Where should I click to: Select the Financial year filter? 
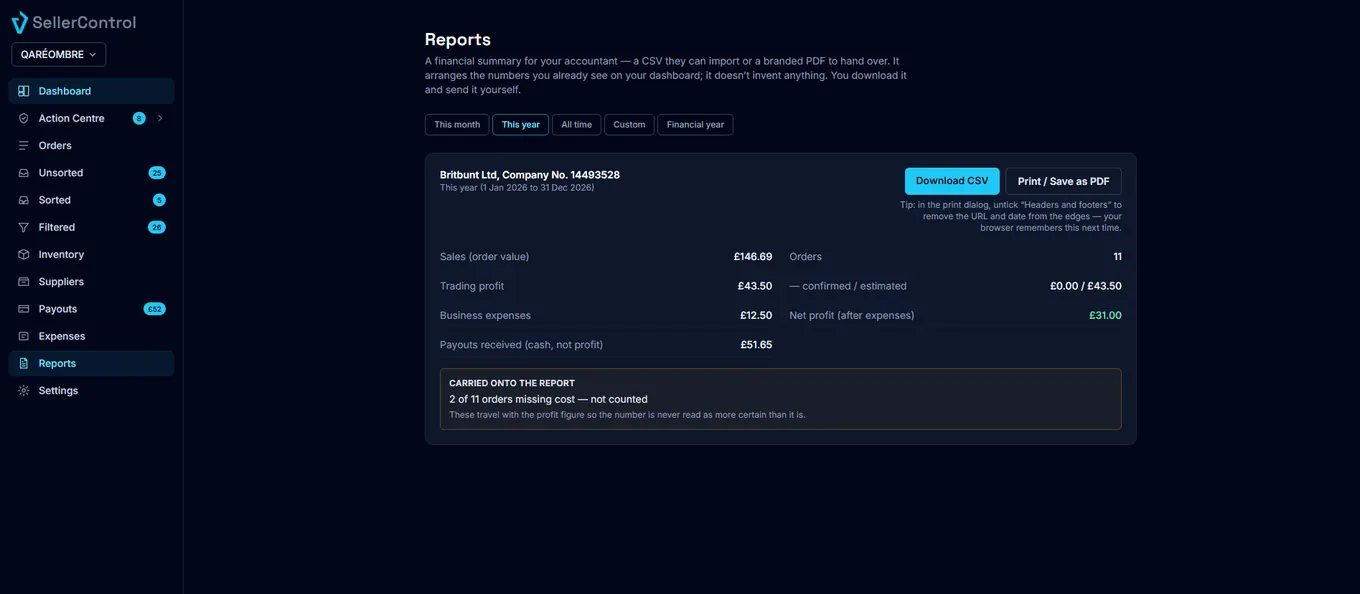pos(695,125)
